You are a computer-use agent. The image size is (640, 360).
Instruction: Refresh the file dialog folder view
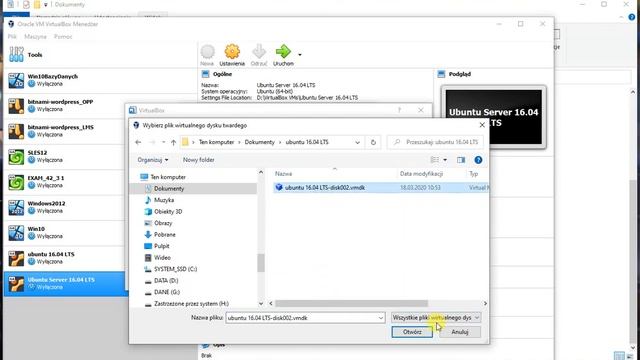pyautogui.click(x=373, y=142)
